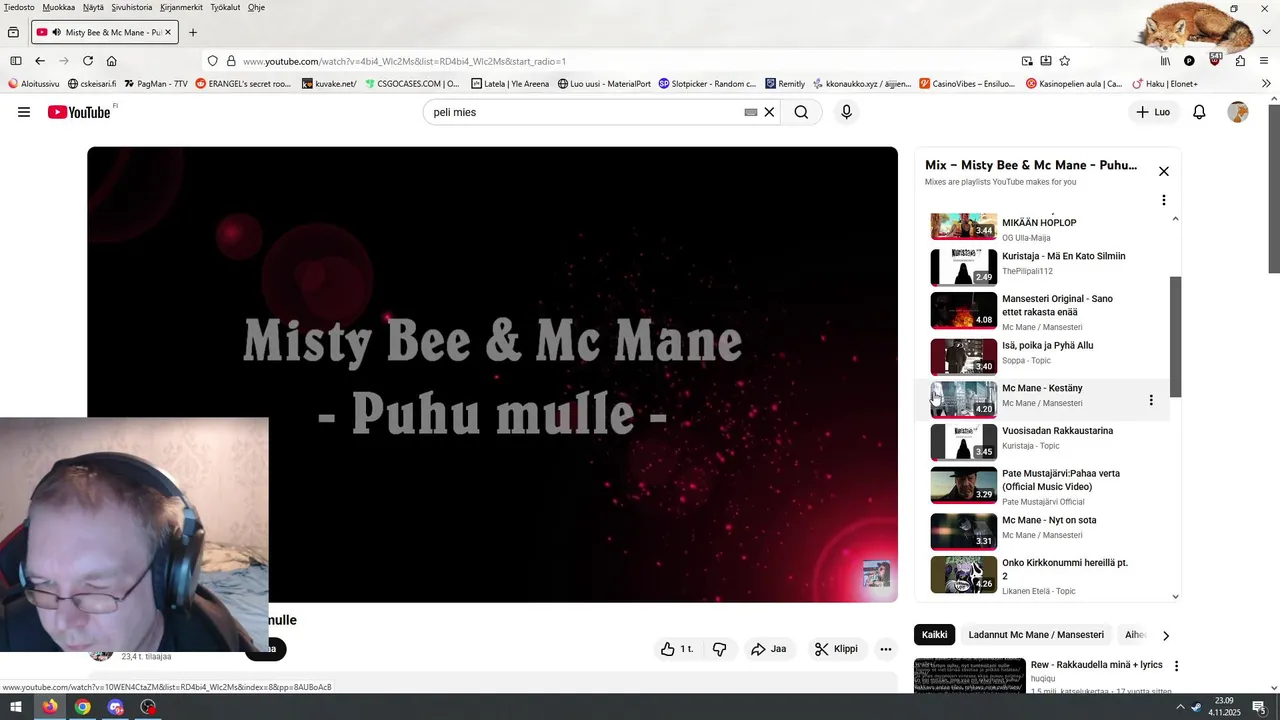Reload the page in Firefox
Viewport: 1280px width, 720px height.
(88, 61)
